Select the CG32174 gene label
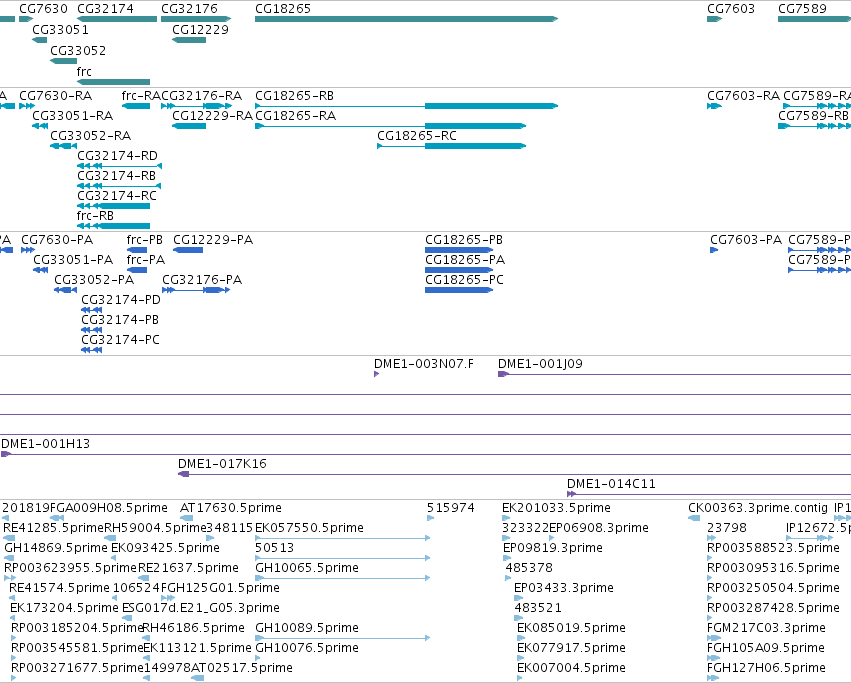851x683 pixels. [x=105, y=9]
